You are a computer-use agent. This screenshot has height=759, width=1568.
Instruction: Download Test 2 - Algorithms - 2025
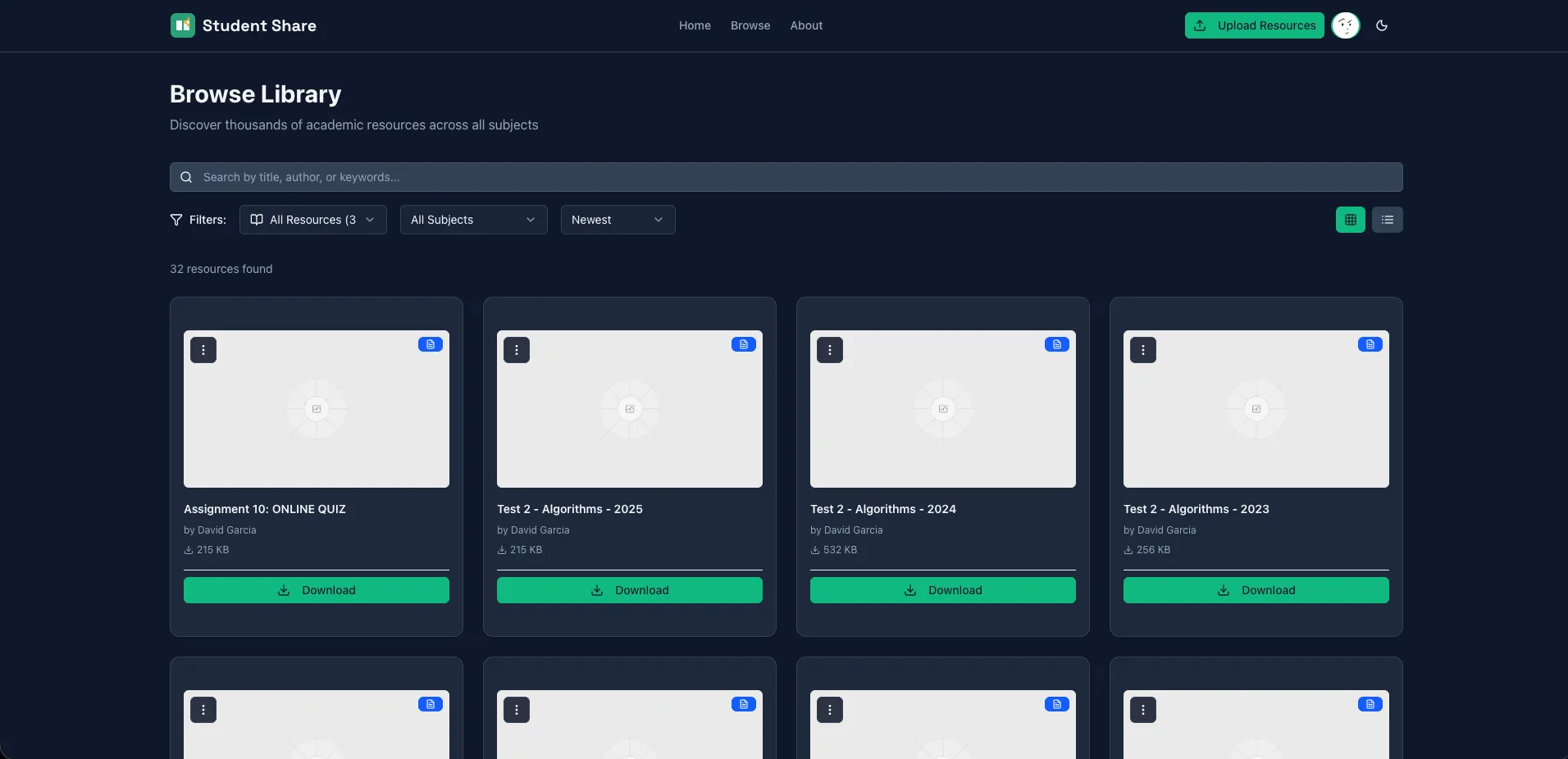pos(630,590)
